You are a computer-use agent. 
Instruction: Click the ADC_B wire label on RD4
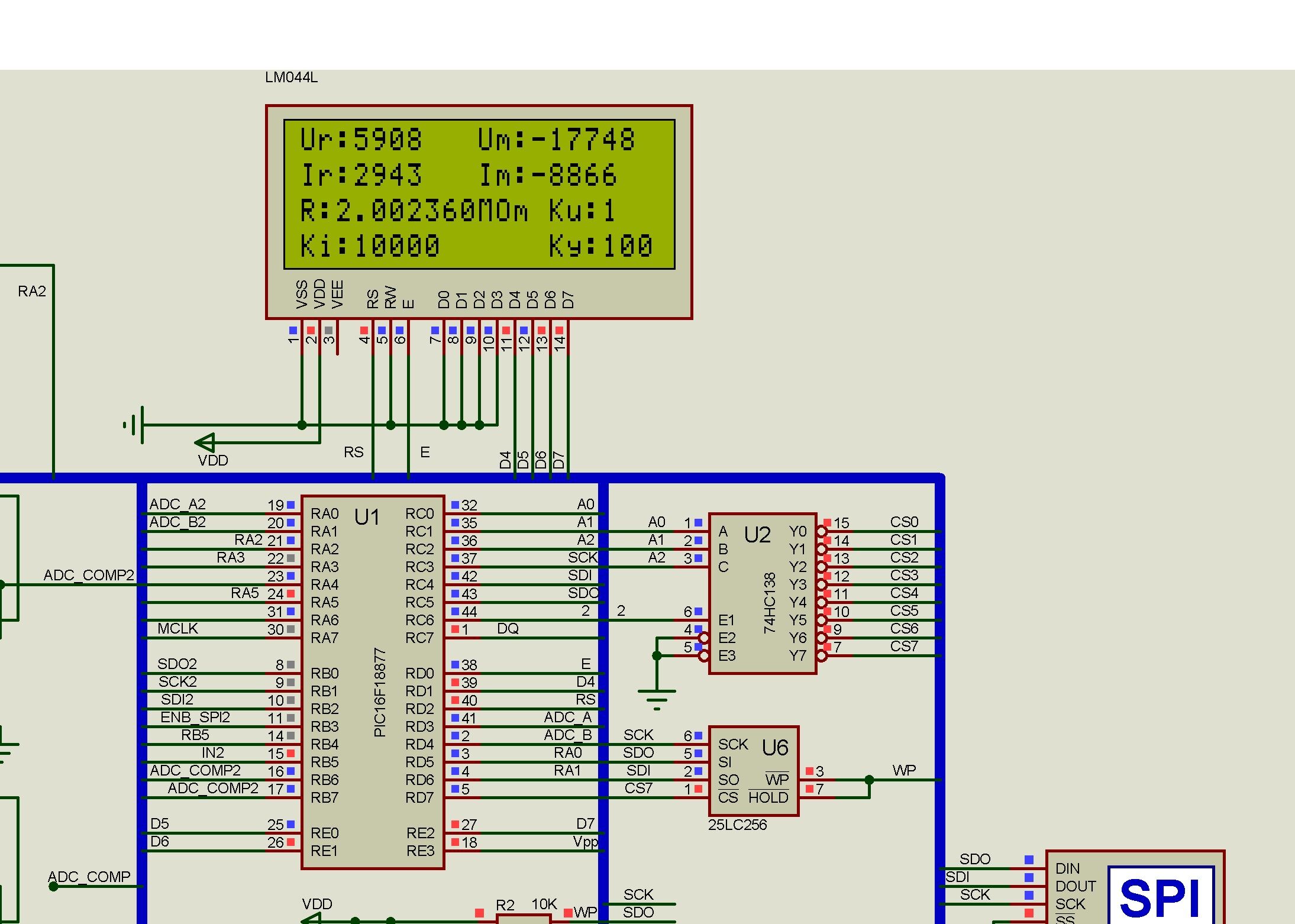click(567, 735)
